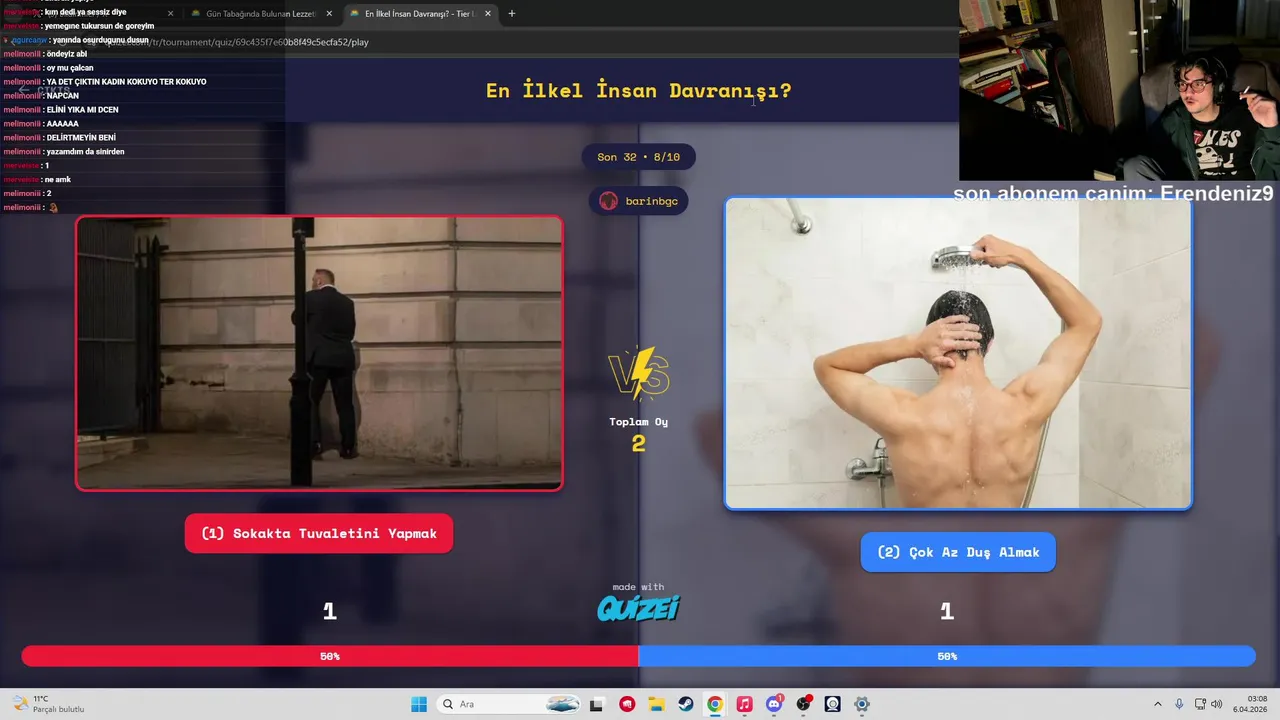Click the Toplam Oy count label
This screenshot has height=720, width=1280.
pyautogui.click(x=638, y=422)
